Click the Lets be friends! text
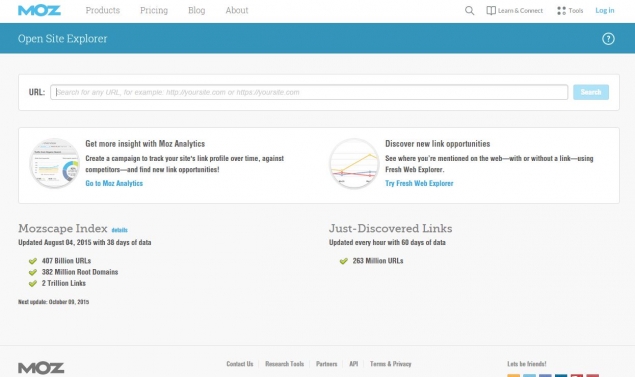 pyautogui.click(x=526, y=364)
